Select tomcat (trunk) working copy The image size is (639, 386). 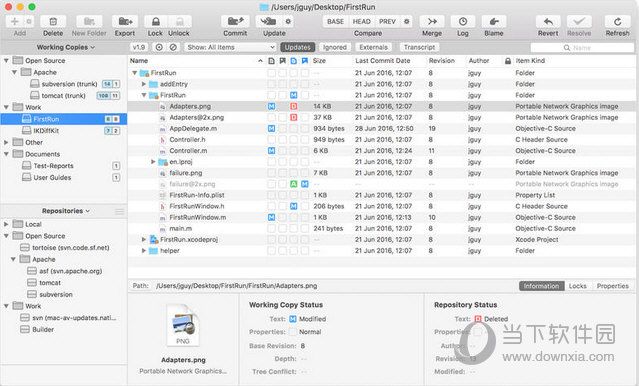[64, 96]
